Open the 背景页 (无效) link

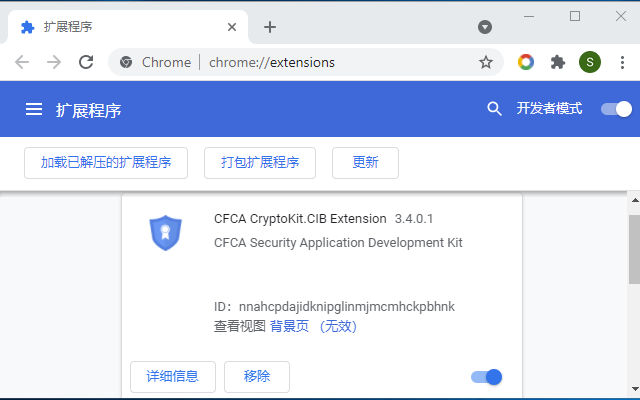click(313, 326)
